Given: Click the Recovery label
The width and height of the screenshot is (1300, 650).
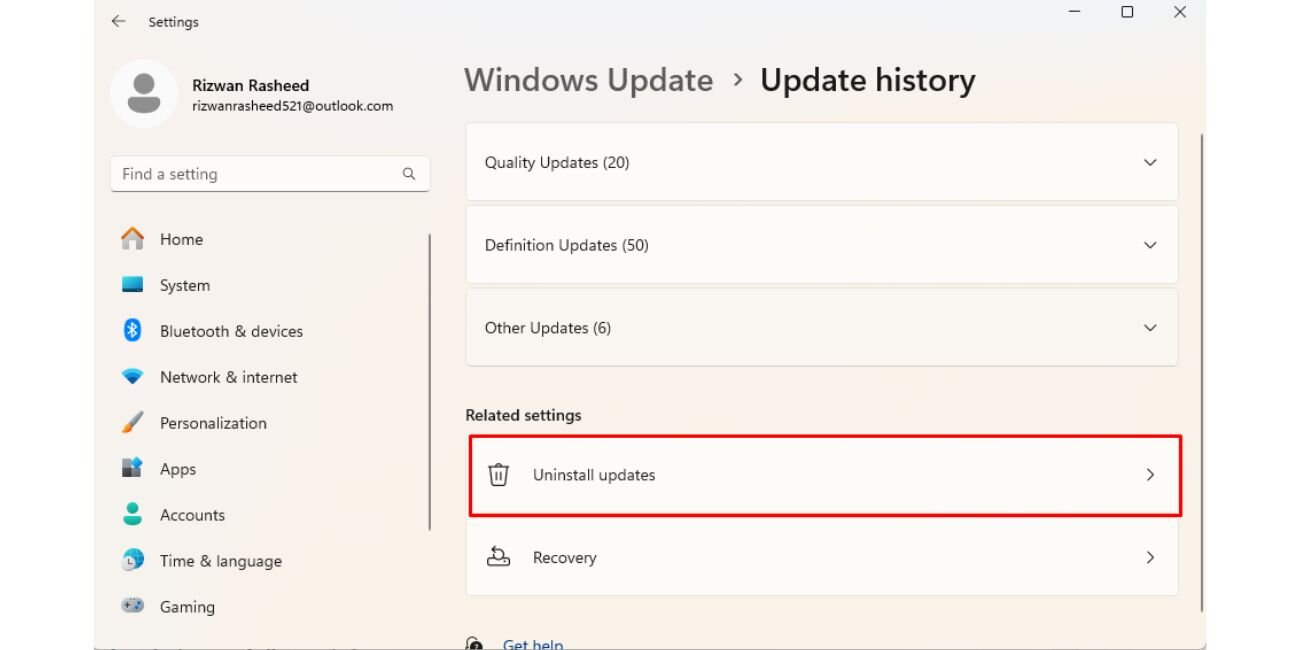Looking at the screenshot, I should tap(564, 558).
